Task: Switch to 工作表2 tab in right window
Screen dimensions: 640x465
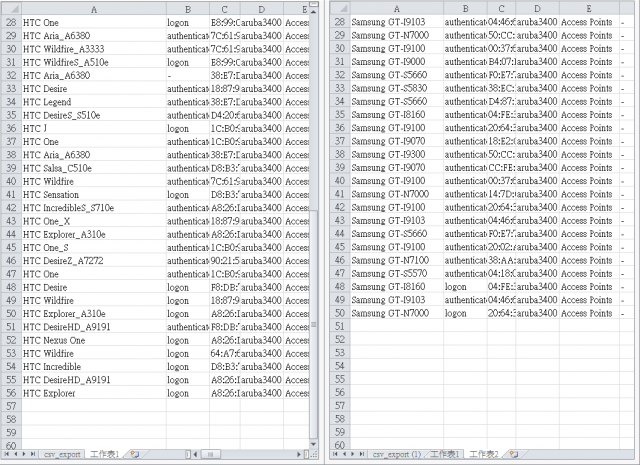Action: [484, 454]
